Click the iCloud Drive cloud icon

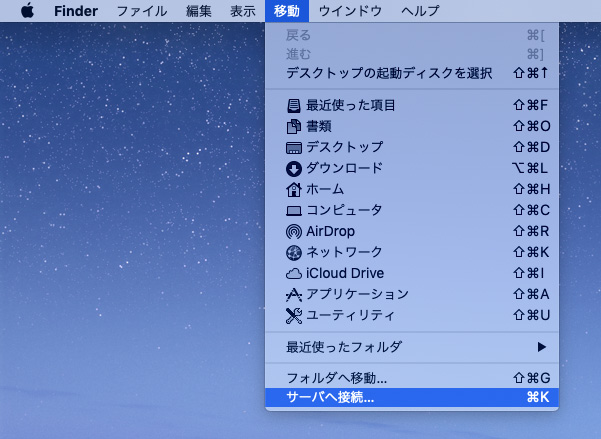(x=294, y=274)
